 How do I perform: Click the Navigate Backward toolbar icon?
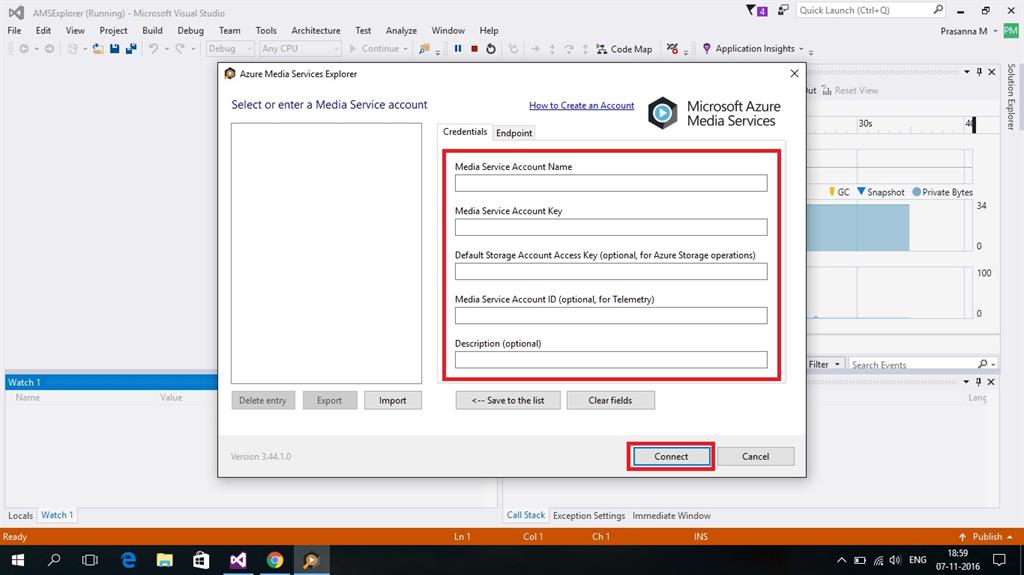point(24,48)
